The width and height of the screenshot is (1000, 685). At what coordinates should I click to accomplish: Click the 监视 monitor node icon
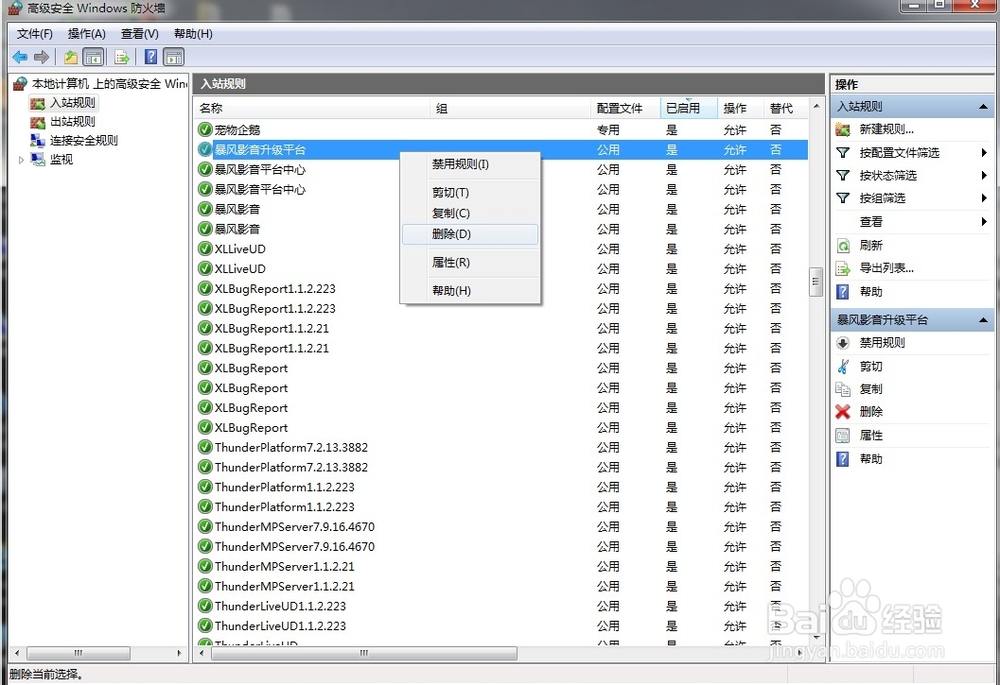pos(38,159)
